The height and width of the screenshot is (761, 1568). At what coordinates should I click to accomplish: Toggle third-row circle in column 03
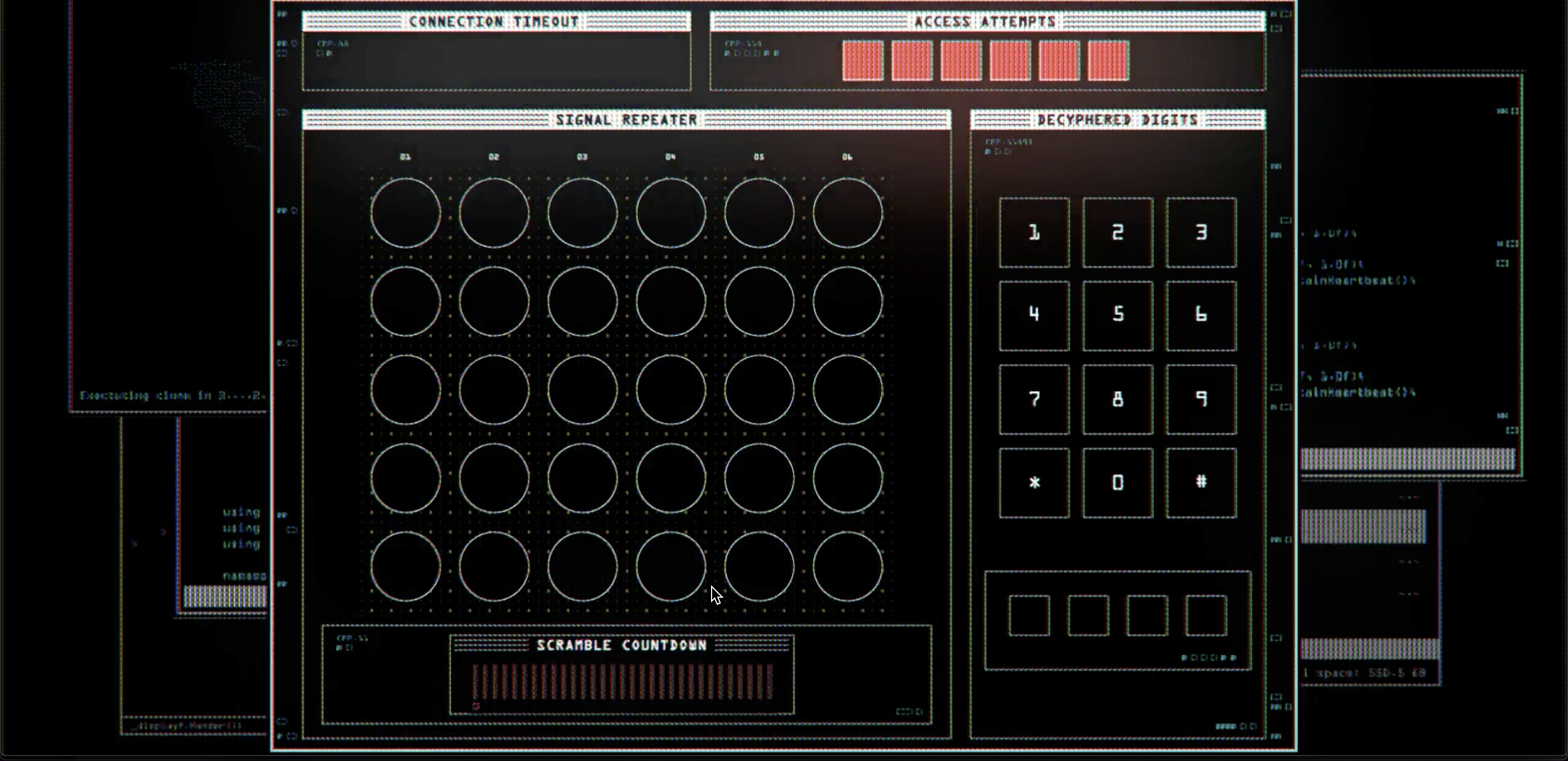[x=583, y=390]
